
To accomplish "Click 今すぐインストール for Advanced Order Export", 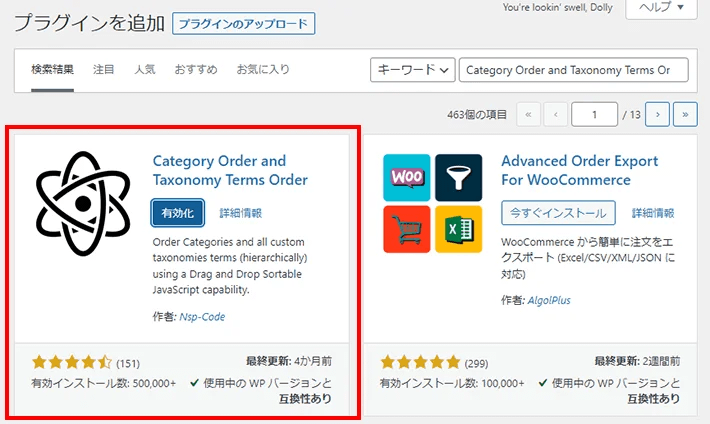I will click(558, 213).
